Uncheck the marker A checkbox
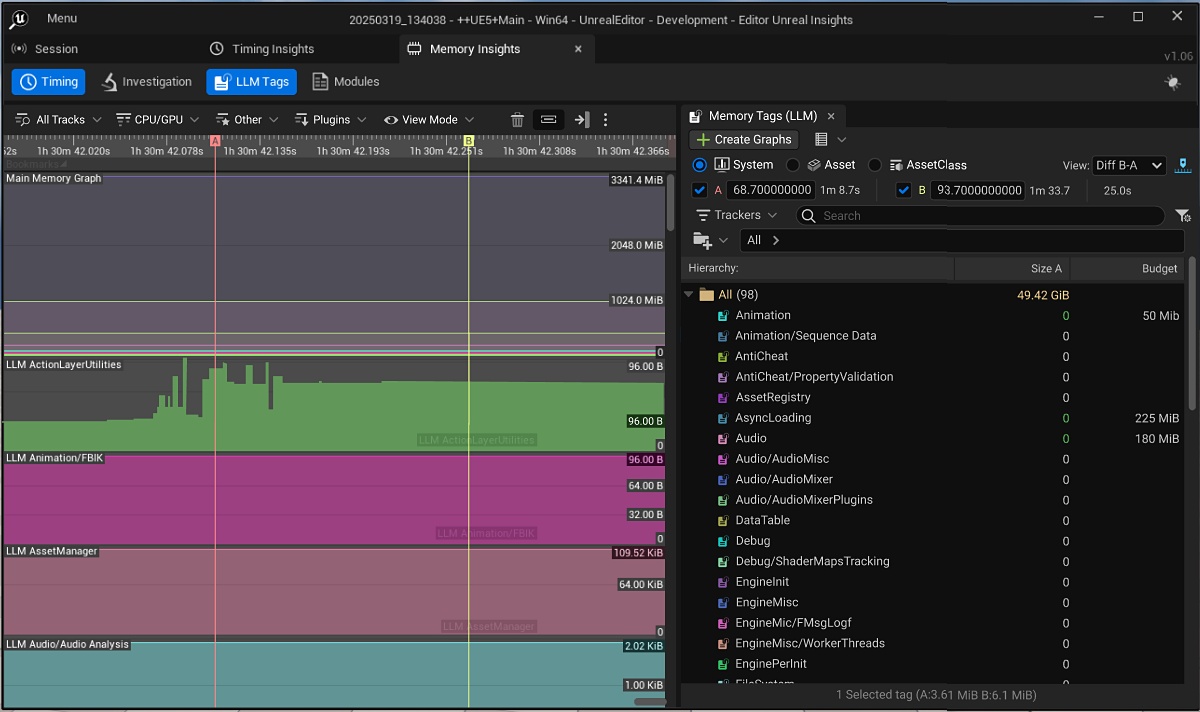This screenshot has height=712, width=1200. [x=699, y=190]
